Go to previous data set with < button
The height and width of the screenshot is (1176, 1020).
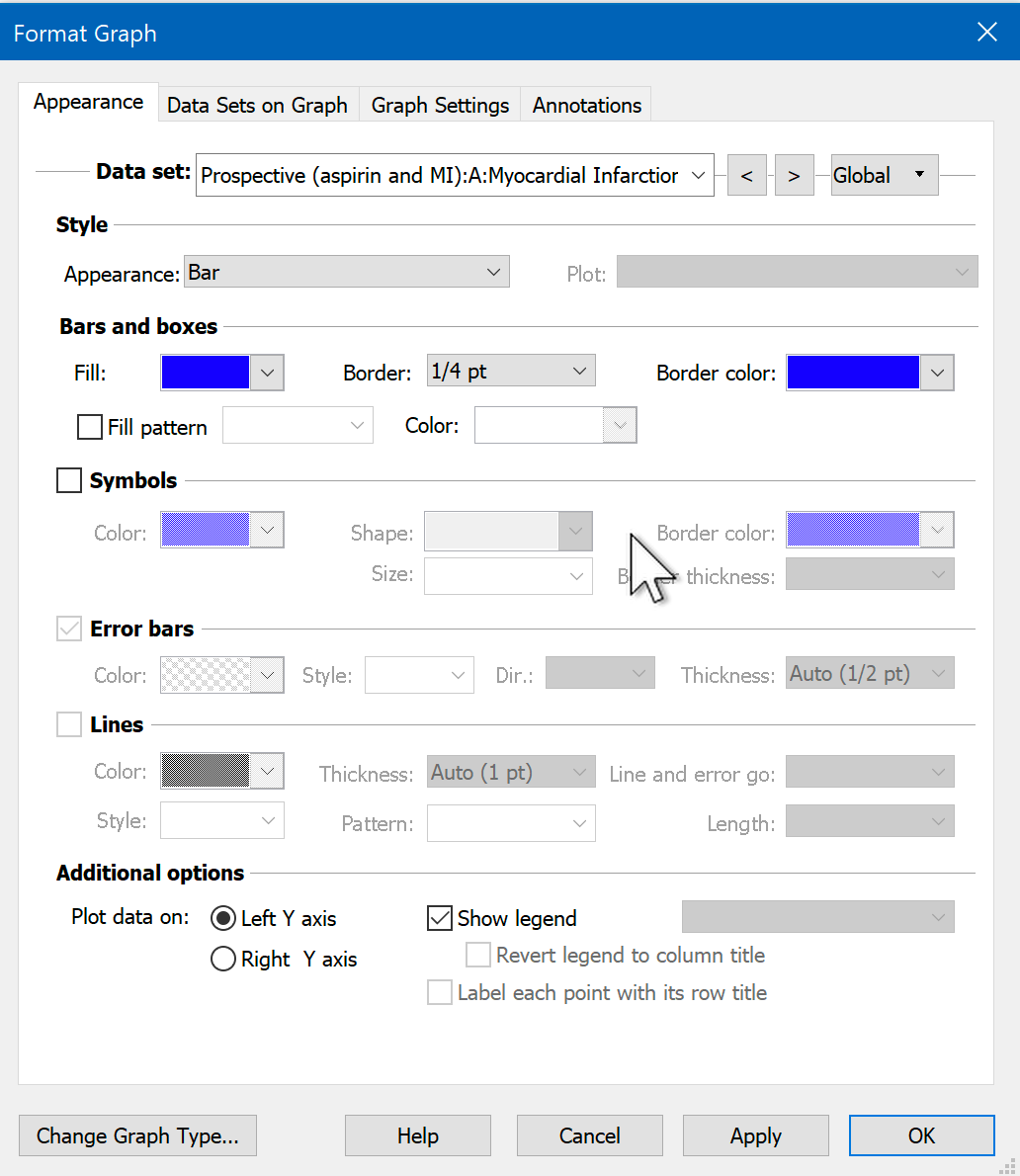746,176
